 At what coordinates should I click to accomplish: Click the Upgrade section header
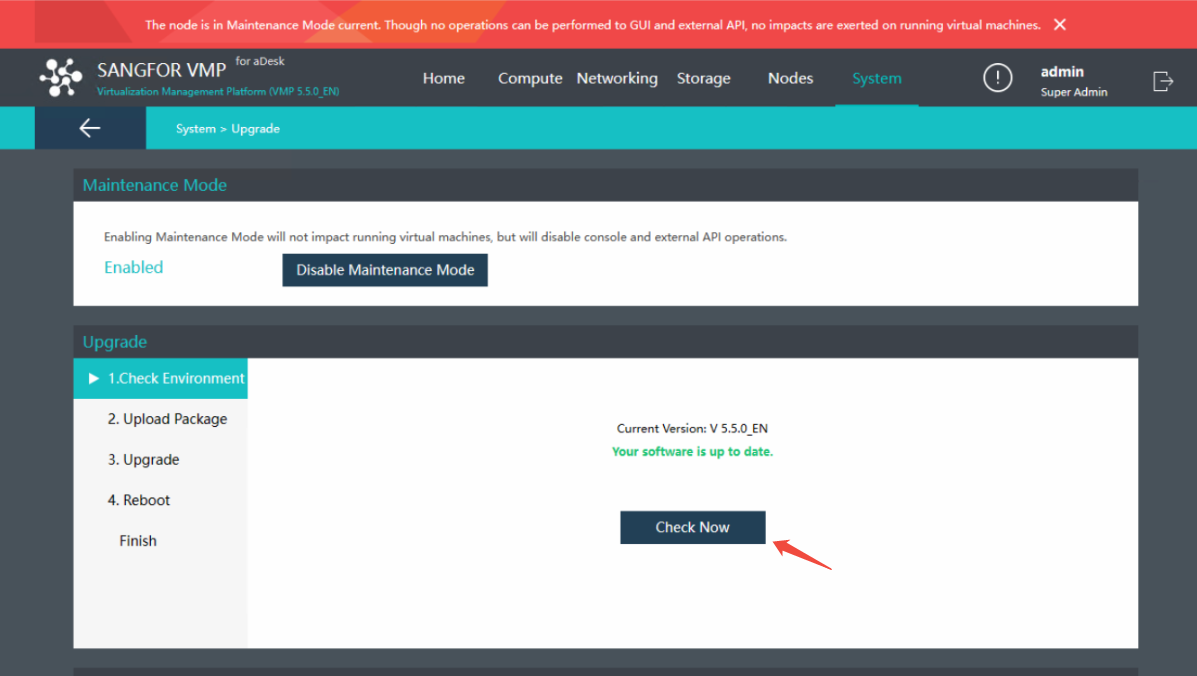[605, 342]
